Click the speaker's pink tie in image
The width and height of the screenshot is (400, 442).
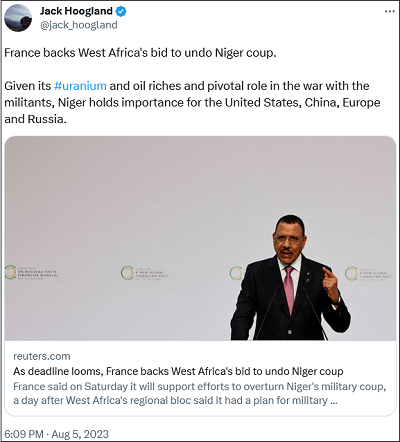289,289
